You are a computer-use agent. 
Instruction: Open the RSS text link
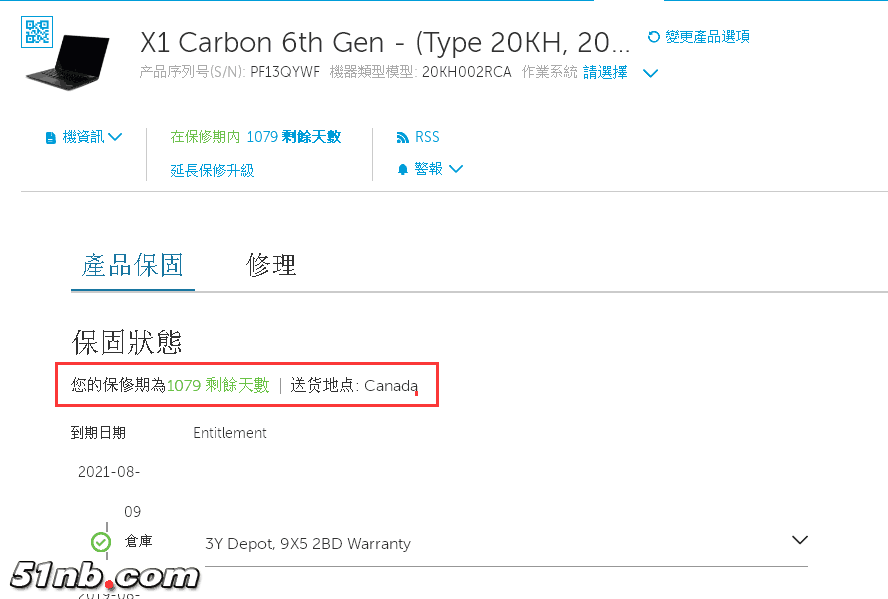427,137
